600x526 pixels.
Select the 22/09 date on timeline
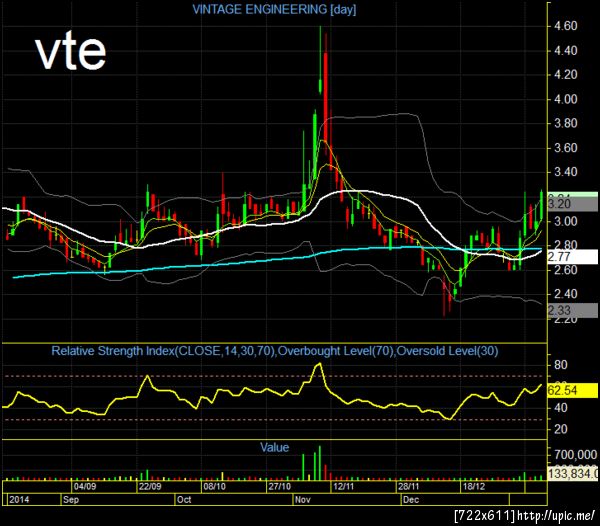point(150,487)
